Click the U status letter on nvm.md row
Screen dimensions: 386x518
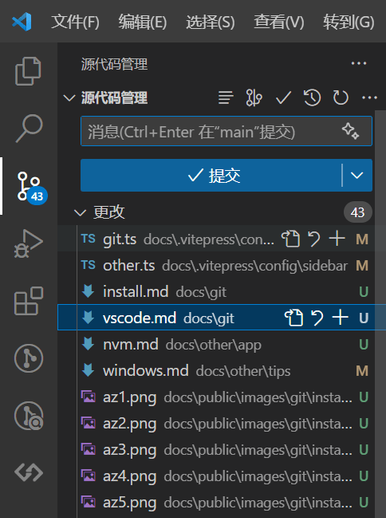point(364,344)
